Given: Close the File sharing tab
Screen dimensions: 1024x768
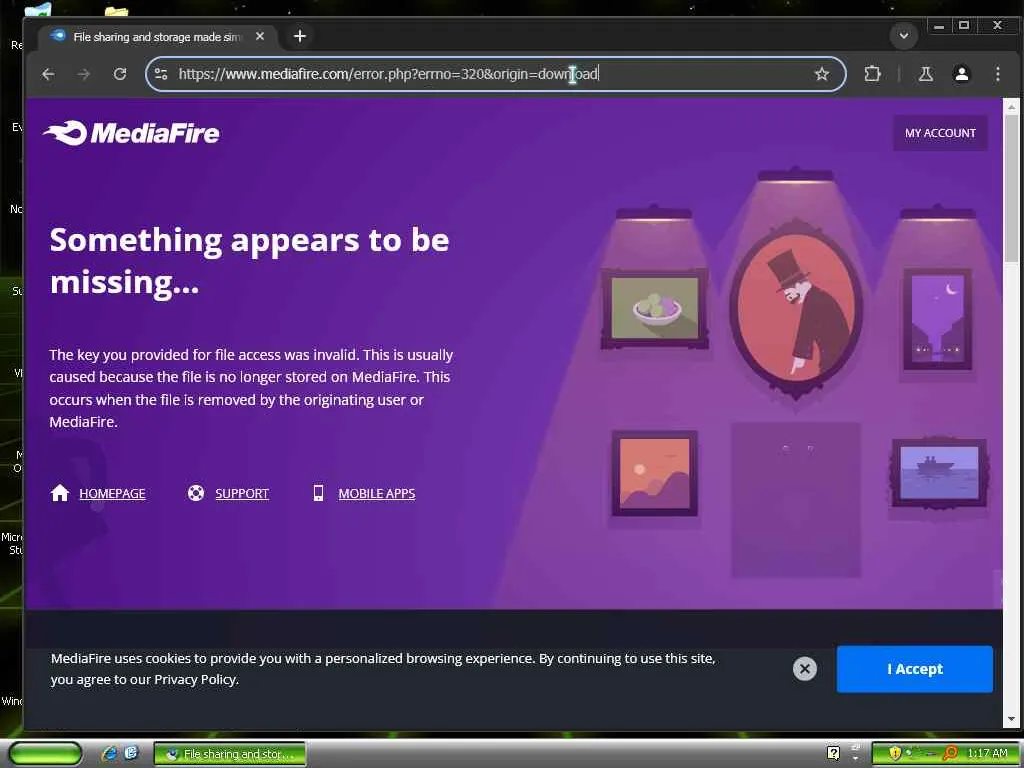Looking at the screenshot, I should pyautogui.click(x=260, y=36).
